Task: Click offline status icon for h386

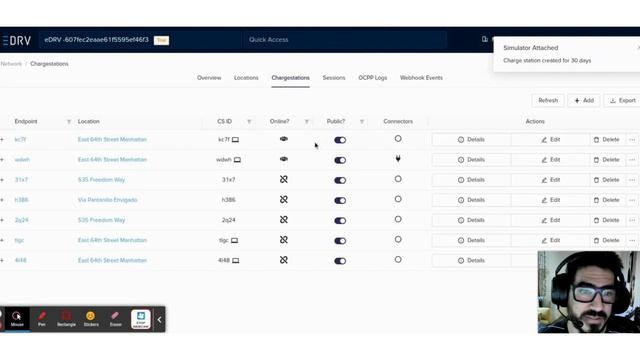Action: [284, 200]
